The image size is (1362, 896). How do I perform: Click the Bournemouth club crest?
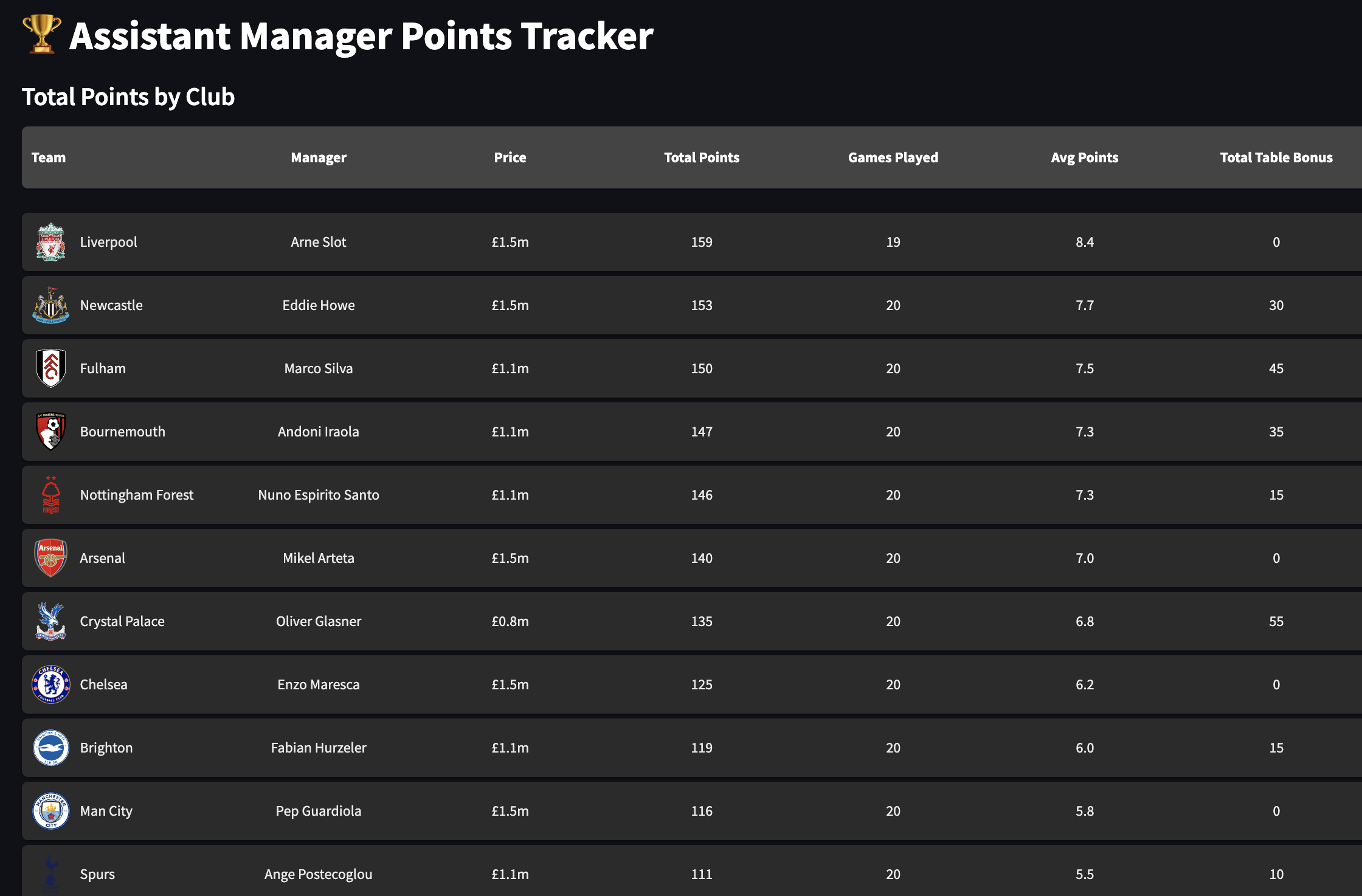[x=50, y=432]
